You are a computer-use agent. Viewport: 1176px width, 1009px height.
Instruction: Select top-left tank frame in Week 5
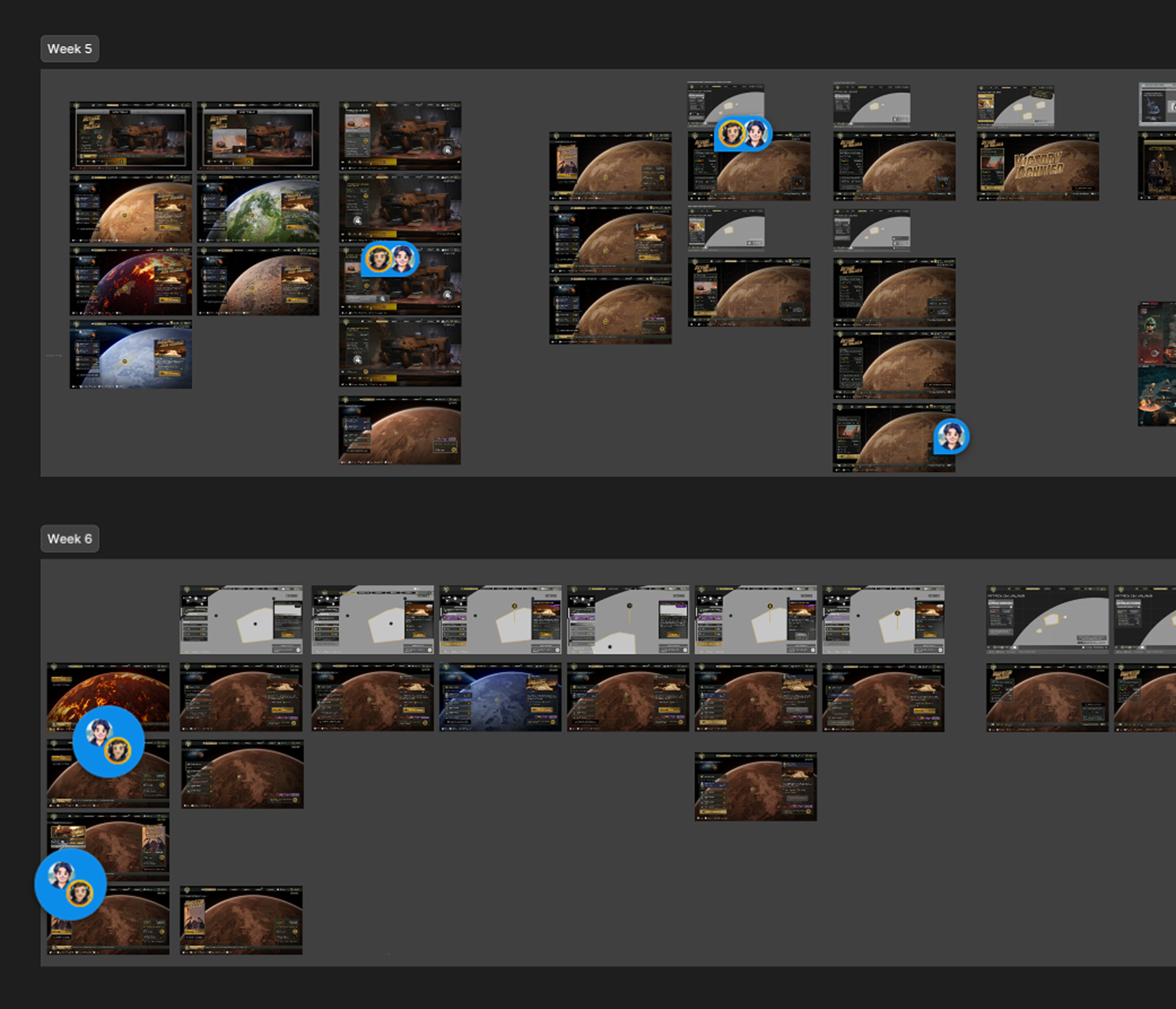(x=131, y=136)
